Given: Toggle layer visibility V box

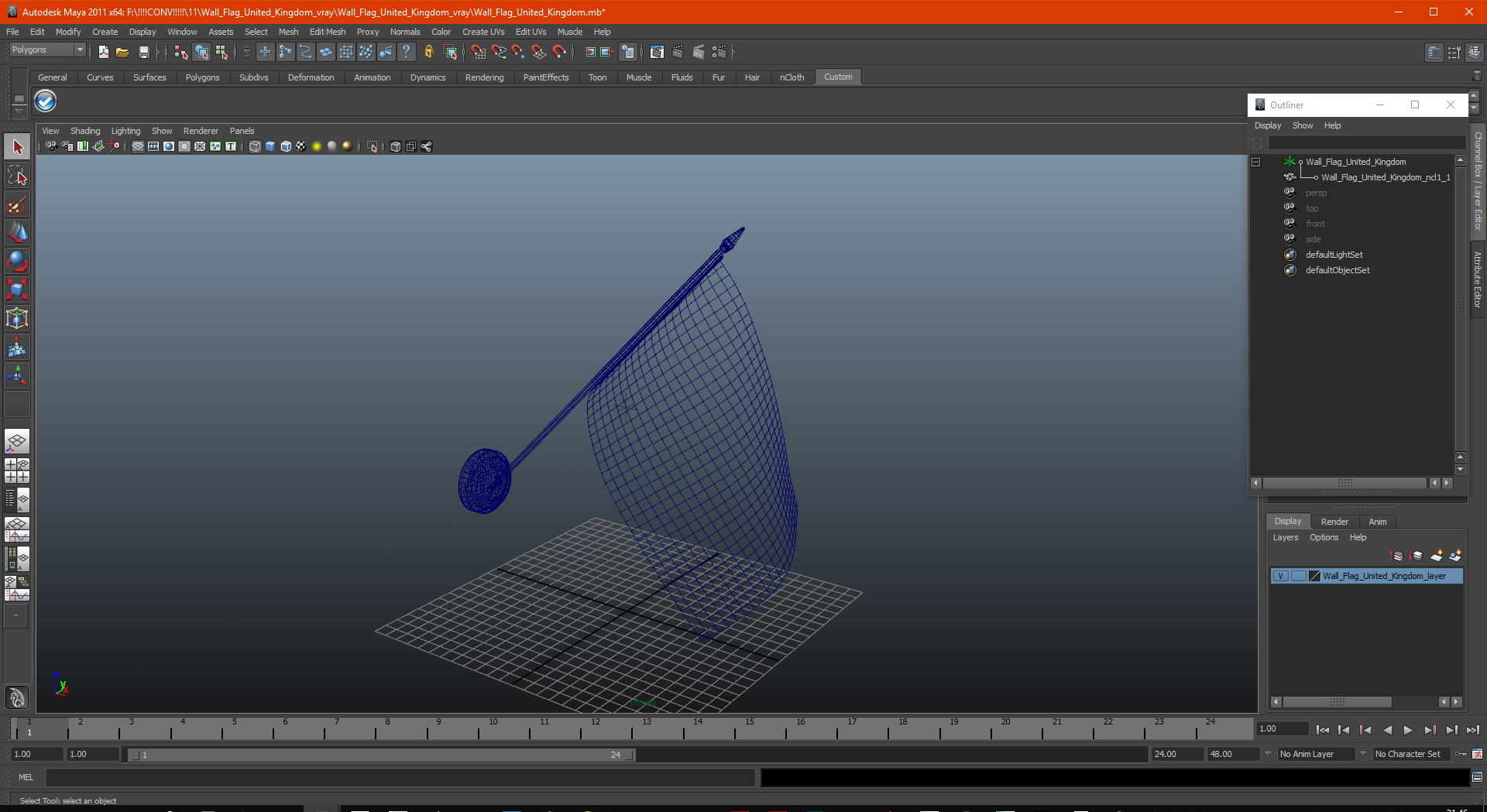Looking at the screenshot, I should pyautogui.click(x=1281, y=576).
